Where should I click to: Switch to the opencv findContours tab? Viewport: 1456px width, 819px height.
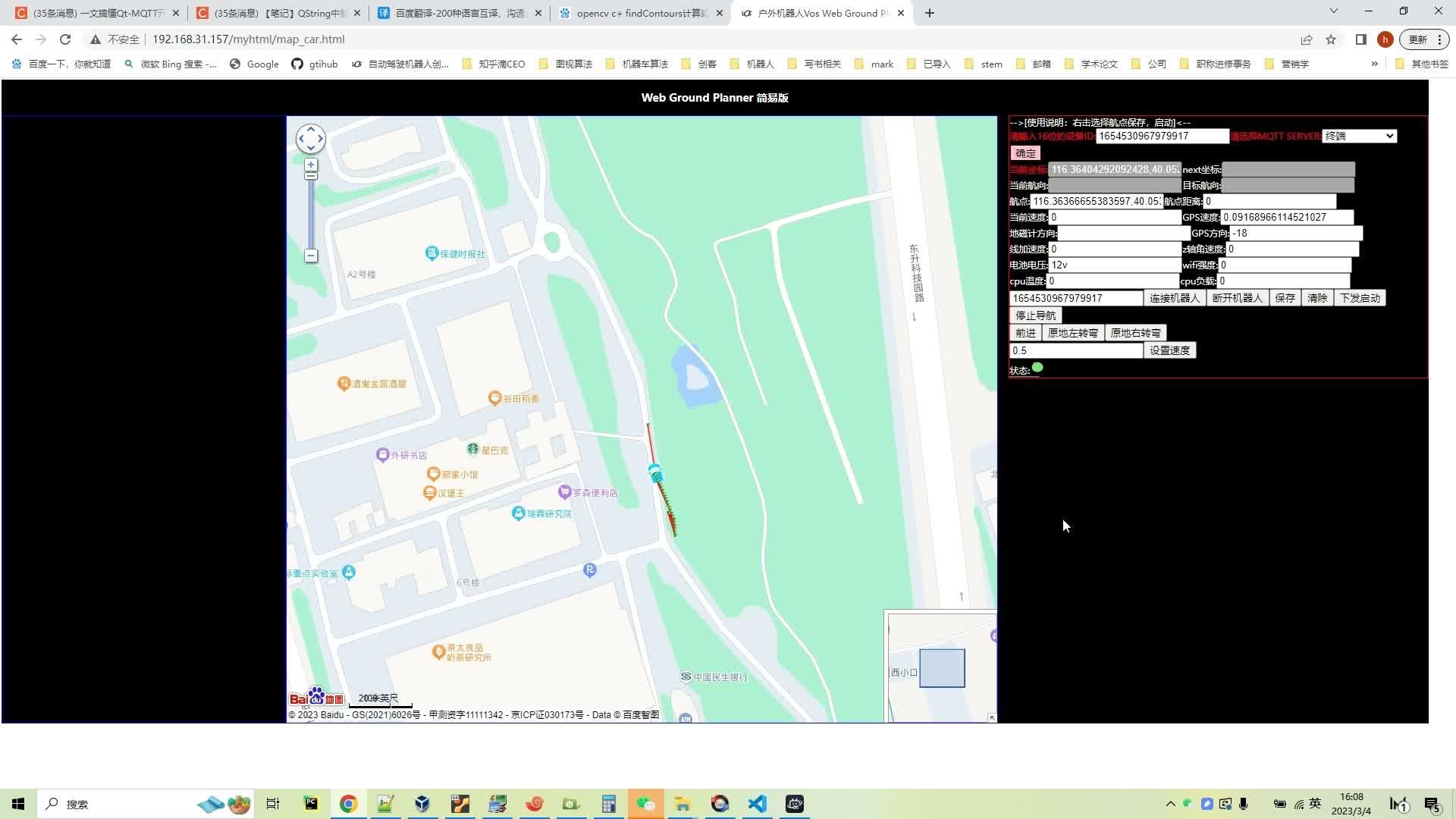tap(641, 13)
